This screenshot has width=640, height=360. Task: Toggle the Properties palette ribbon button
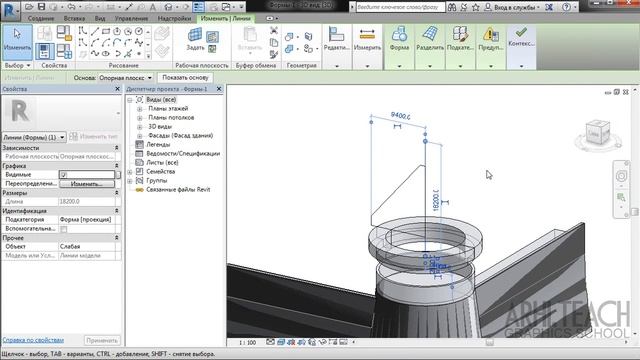tap(45, 51)
